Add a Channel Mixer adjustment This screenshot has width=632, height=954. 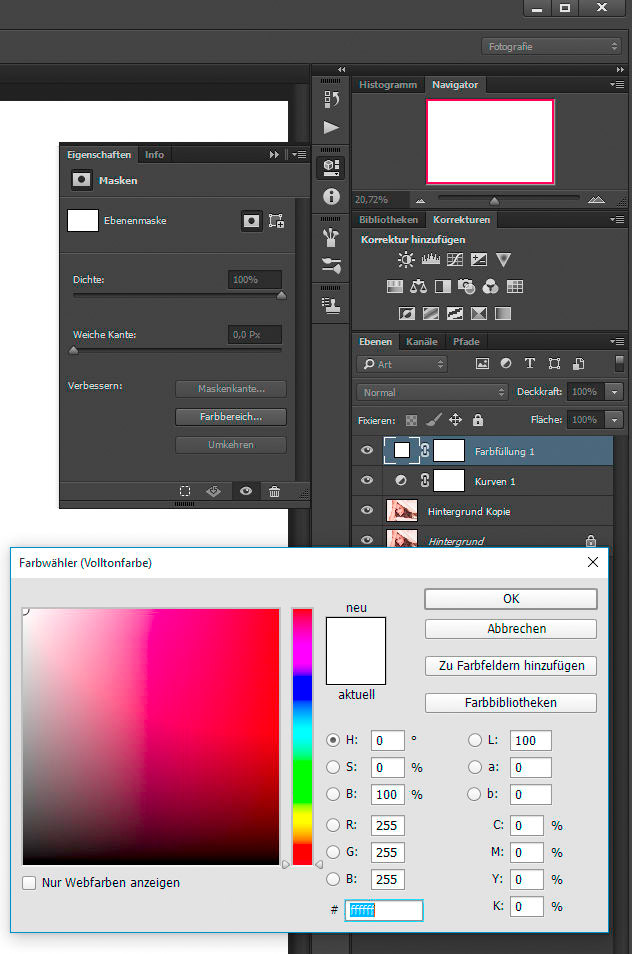490,286
